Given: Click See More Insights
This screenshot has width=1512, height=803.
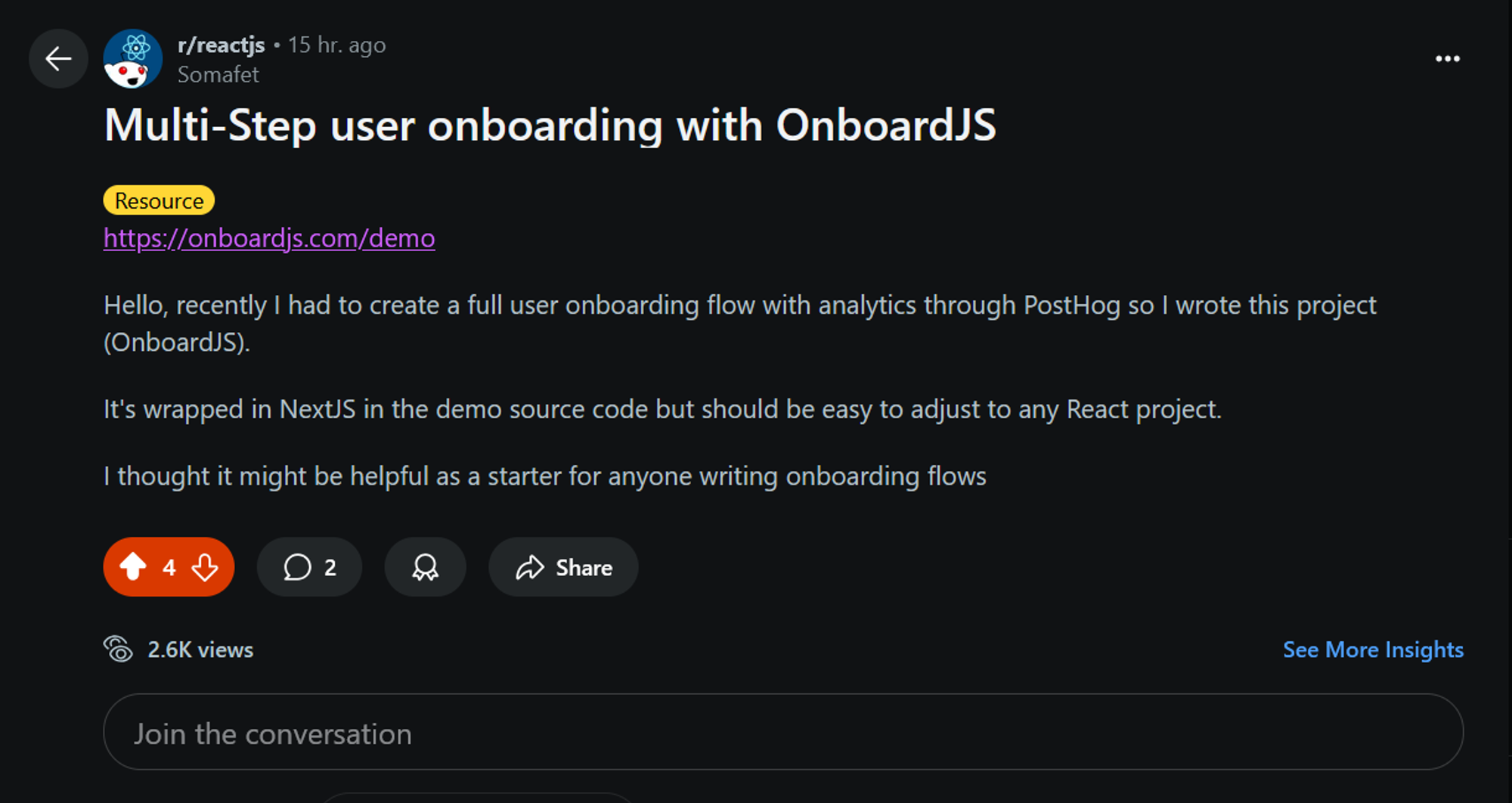Looking at the screenshot, I should coord(1373,650).
